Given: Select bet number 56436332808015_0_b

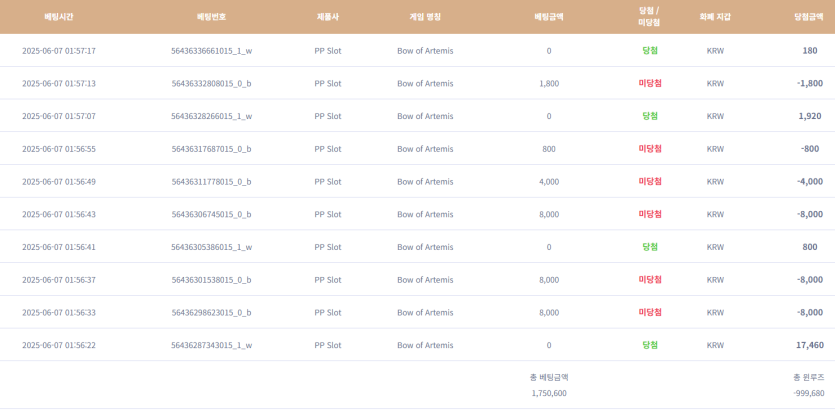Looking at the screenshot, I should coord(211,84).
